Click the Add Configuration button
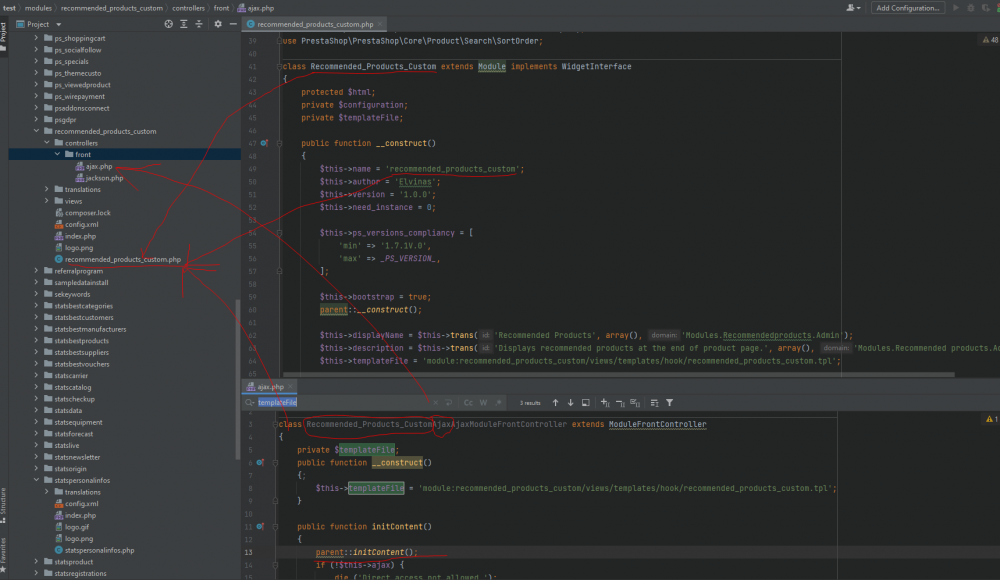 (906, 8)
